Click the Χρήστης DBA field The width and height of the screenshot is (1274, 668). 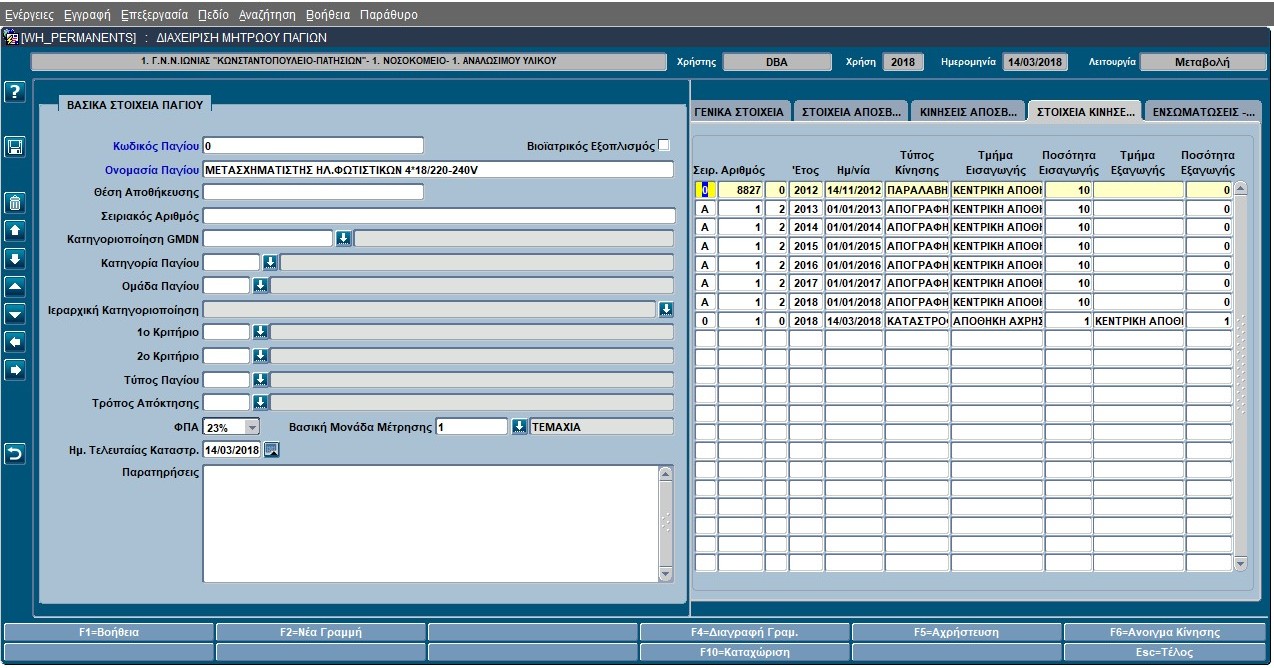point(777,61)
